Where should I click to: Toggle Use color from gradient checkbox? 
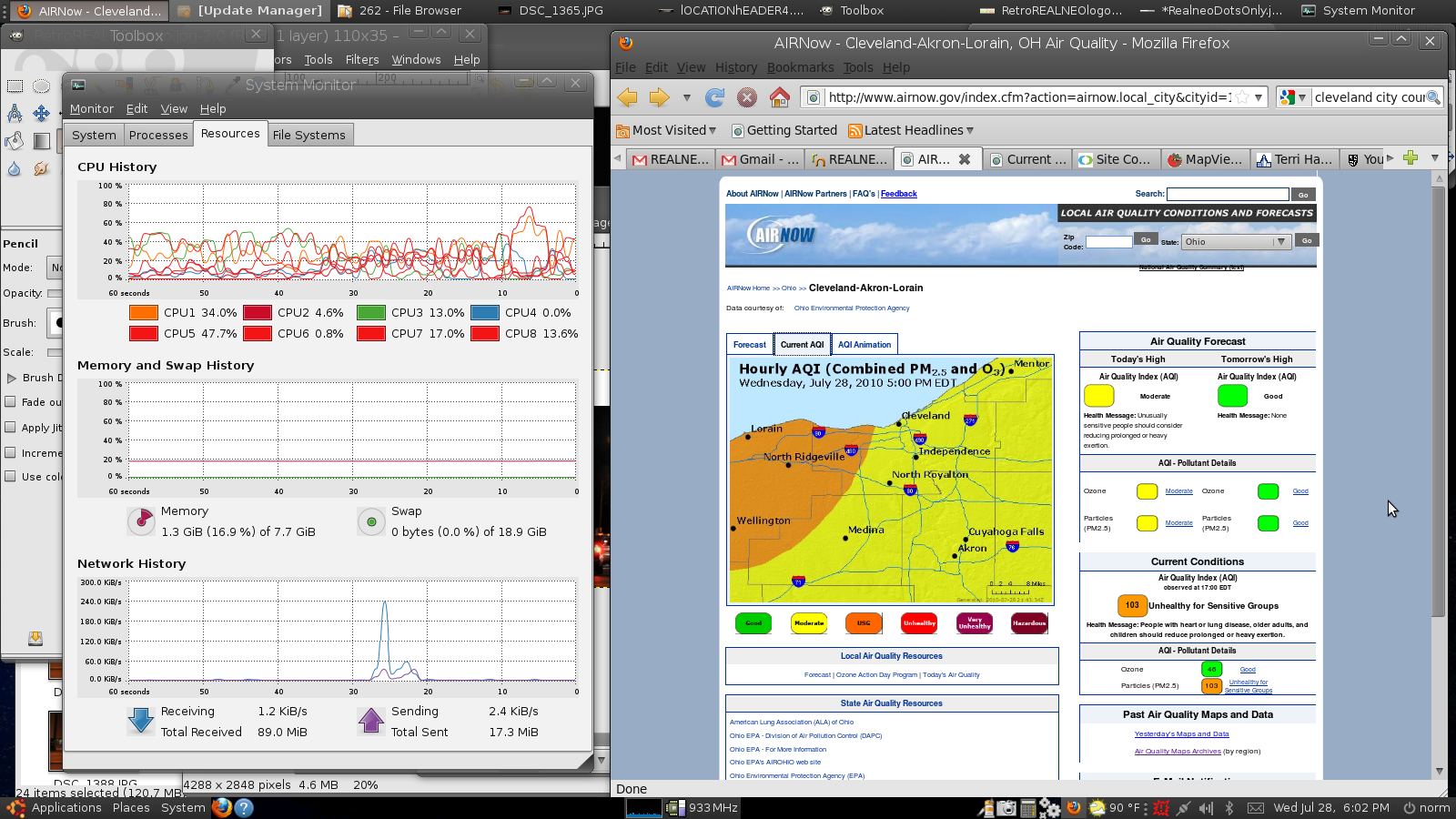pos(11,476)
